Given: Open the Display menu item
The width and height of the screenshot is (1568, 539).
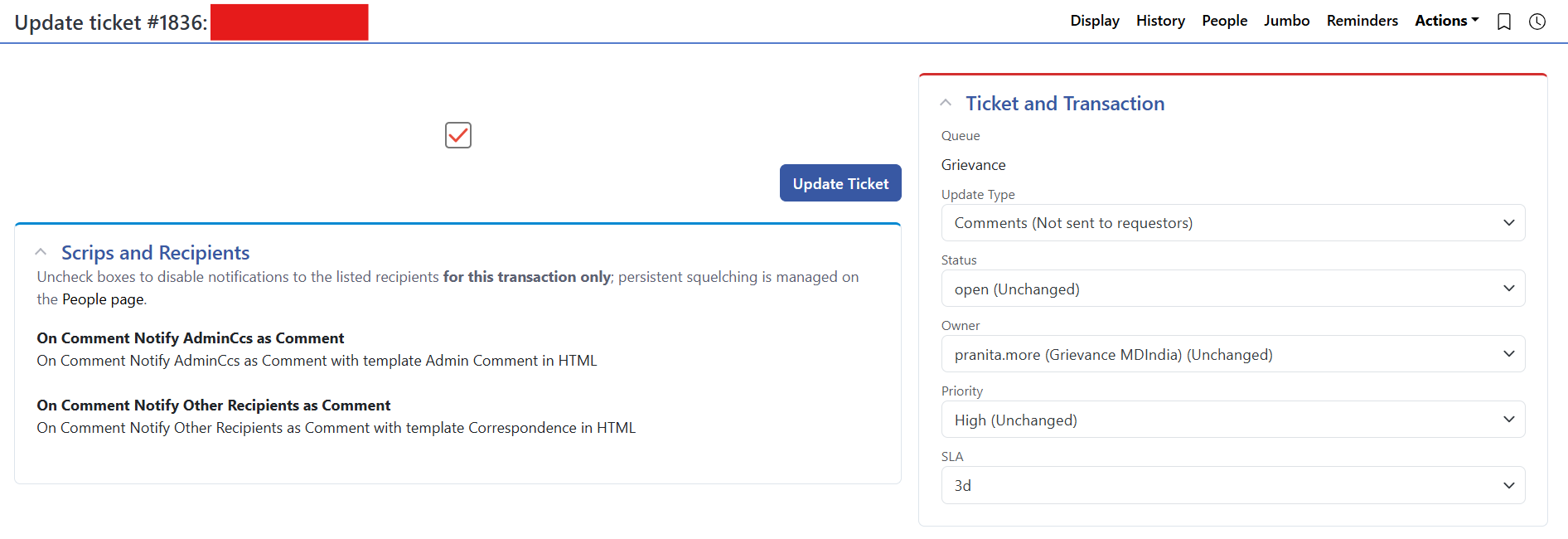Looking at the screenshot, I should [x=1094, y=21].
